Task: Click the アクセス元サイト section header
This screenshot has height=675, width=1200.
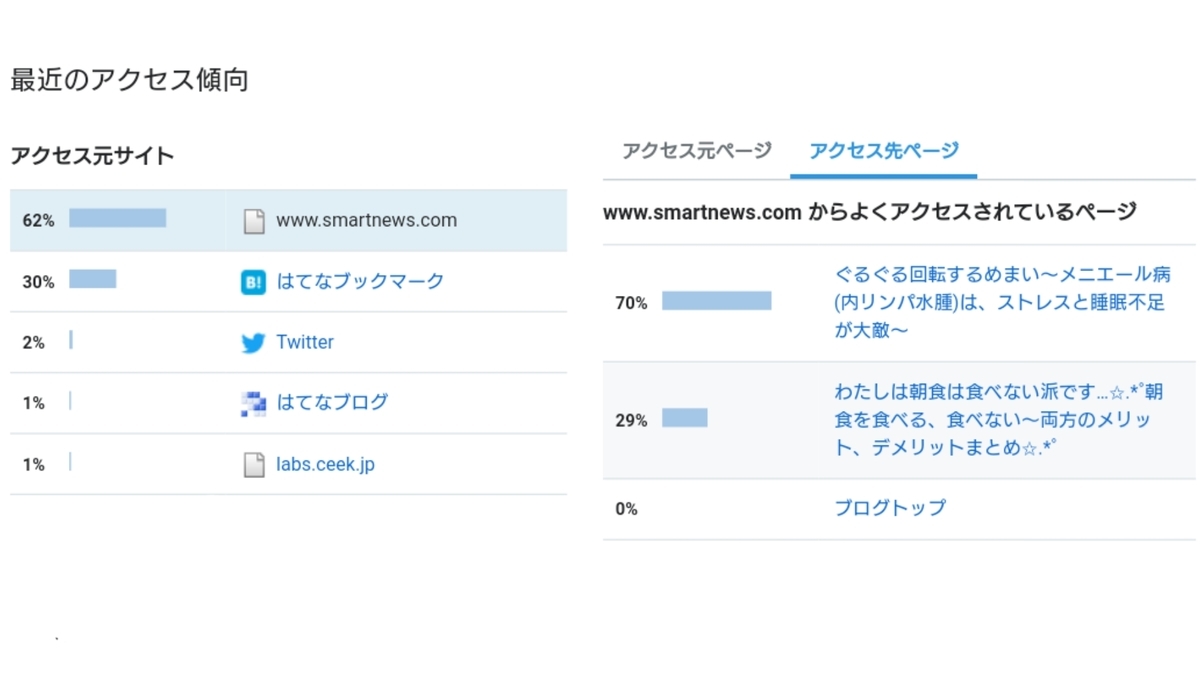Action: point(90,156)
